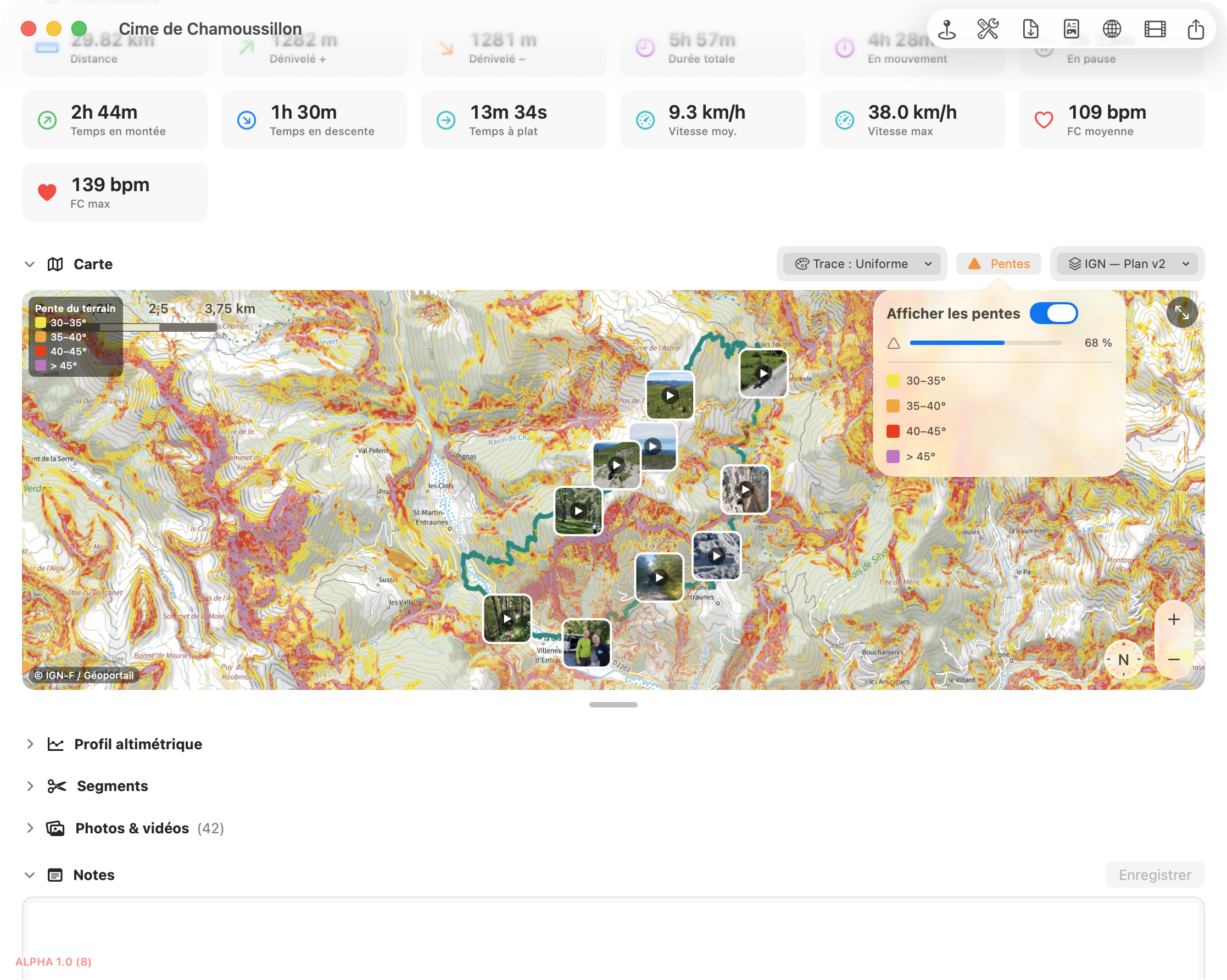Toggle the Pentes slope overlay button
The height and width of the screenshot is (980, 1227).
tap(999, 264)
